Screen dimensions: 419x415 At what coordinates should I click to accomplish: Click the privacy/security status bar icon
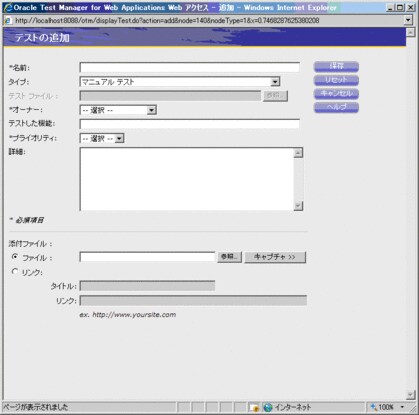coord(255,407)
